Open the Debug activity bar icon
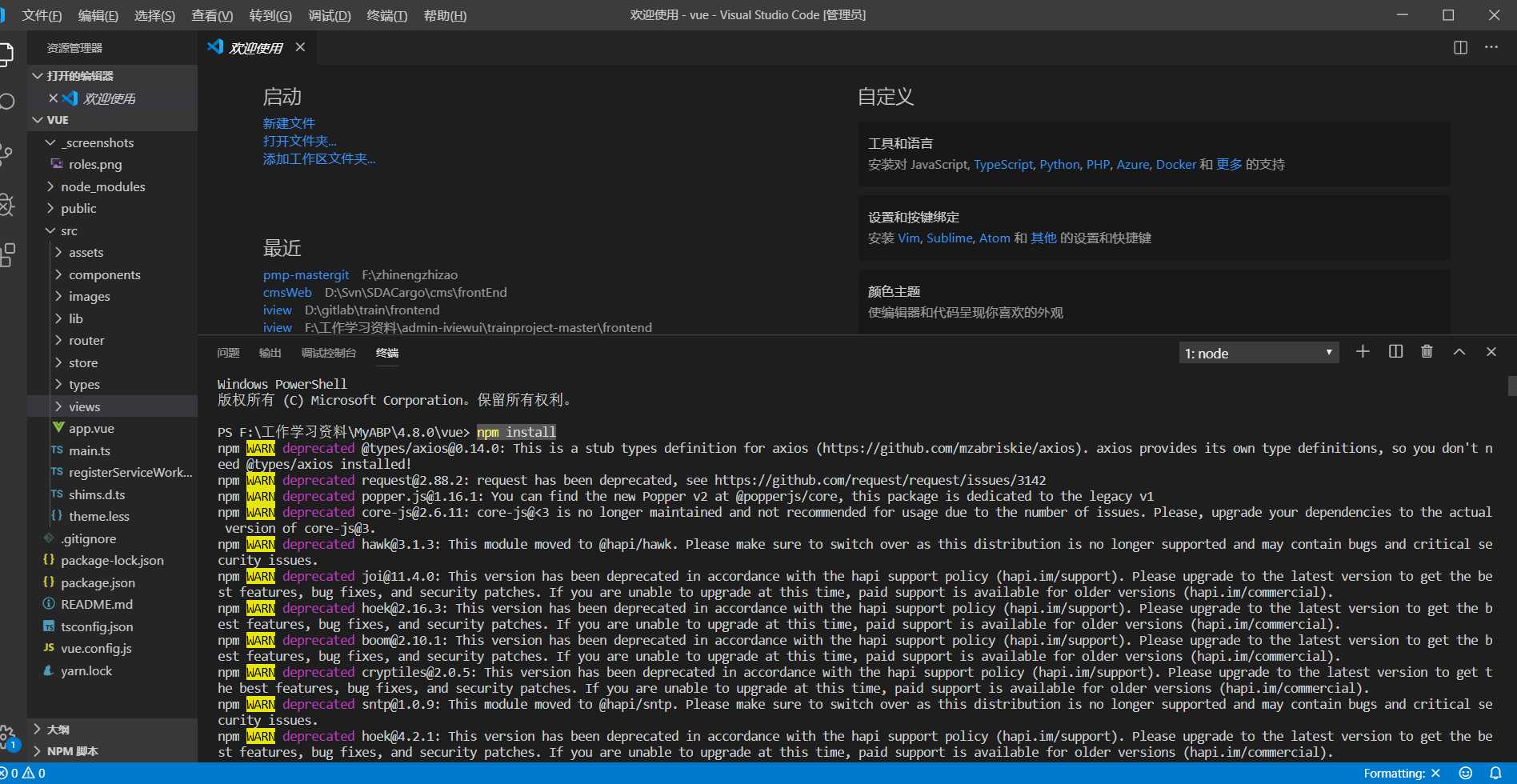The image size is (1517, 784). 6,205
